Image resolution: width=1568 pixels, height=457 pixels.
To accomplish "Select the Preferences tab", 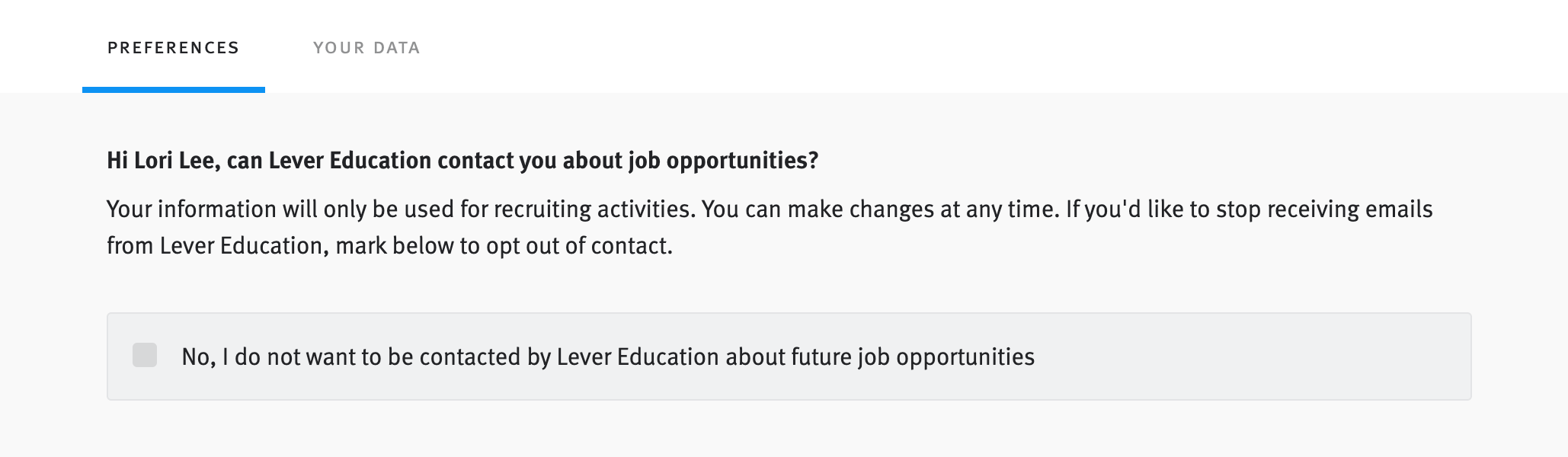I will click(x=174, y=48).
